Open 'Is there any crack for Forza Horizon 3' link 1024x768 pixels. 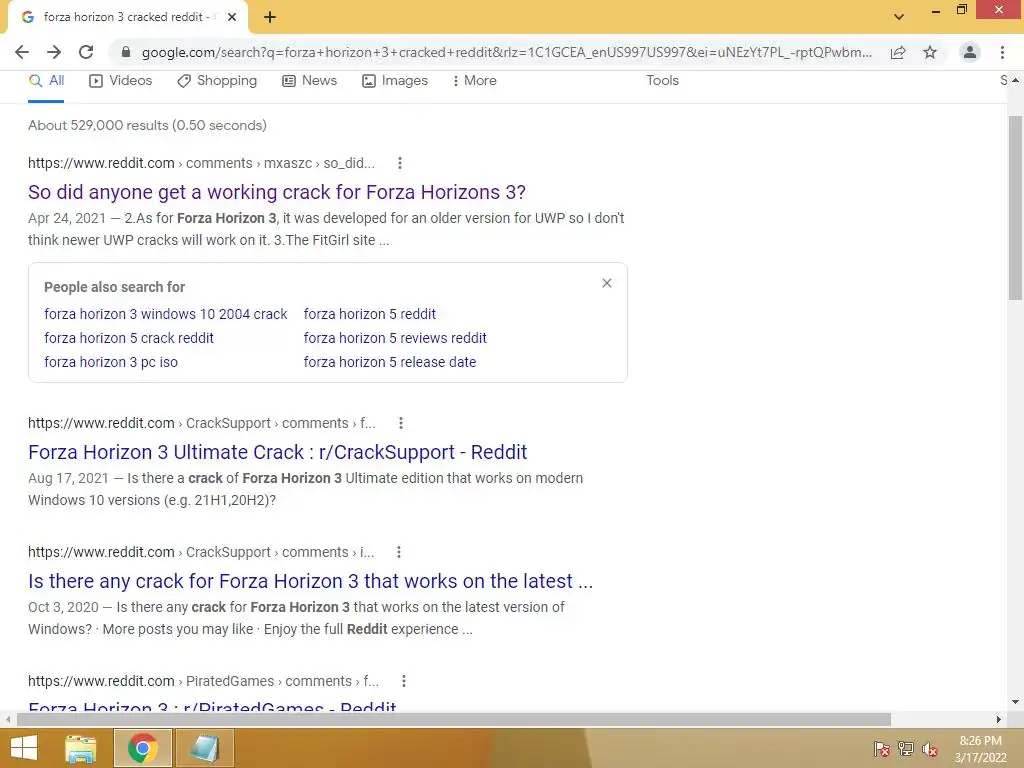tap(311, 581)
